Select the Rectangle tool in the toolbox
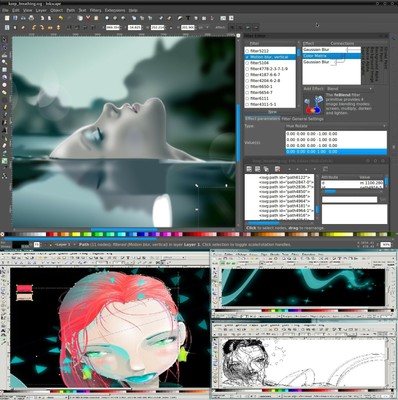This screenshot has width=398, height=400. (x=4, y=70)
